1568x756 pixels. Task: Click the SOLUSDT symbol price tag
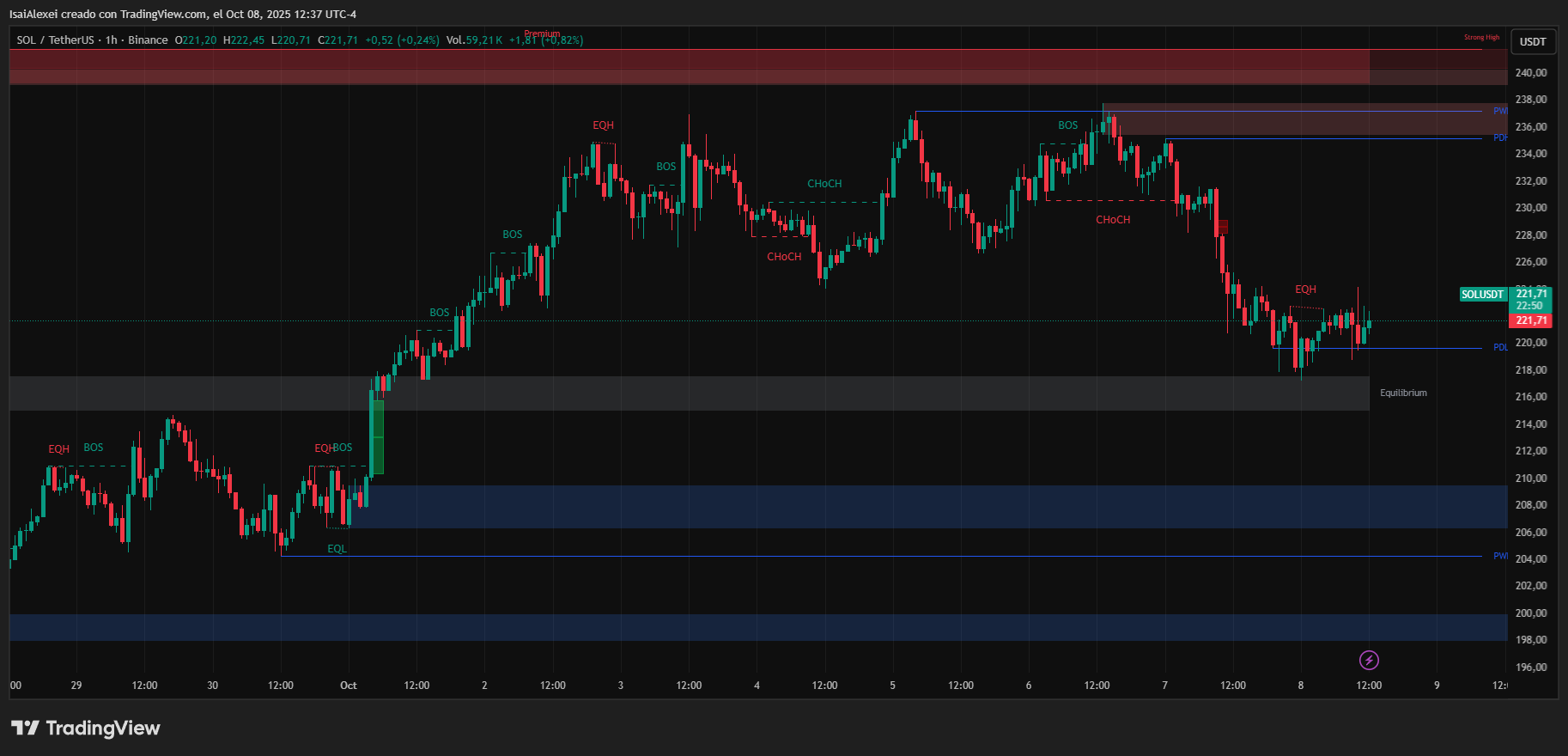(1483, 295)
